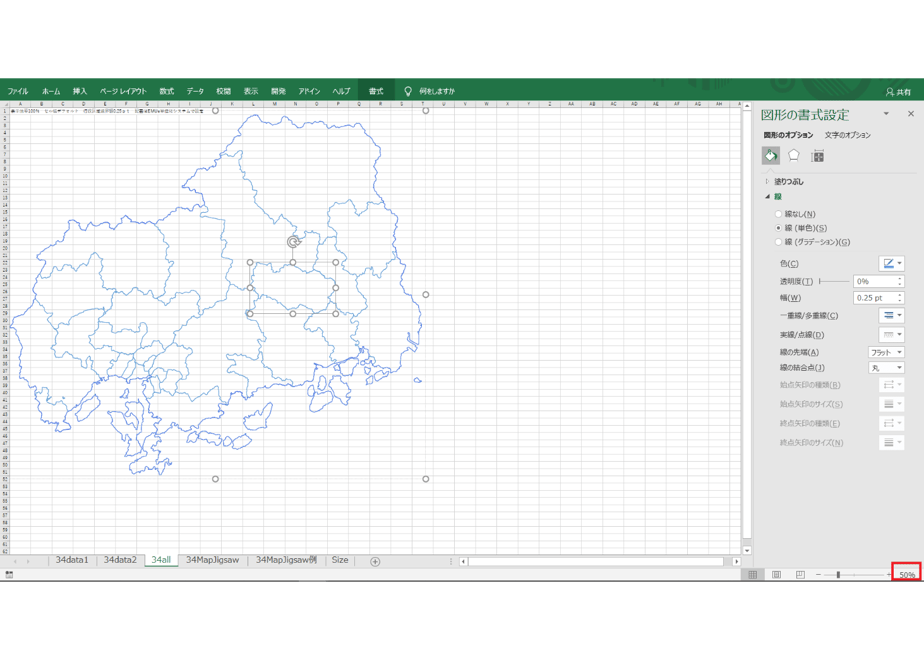
Task: Select 線 (単色)(S) radio option
Action: coord(778,227)
